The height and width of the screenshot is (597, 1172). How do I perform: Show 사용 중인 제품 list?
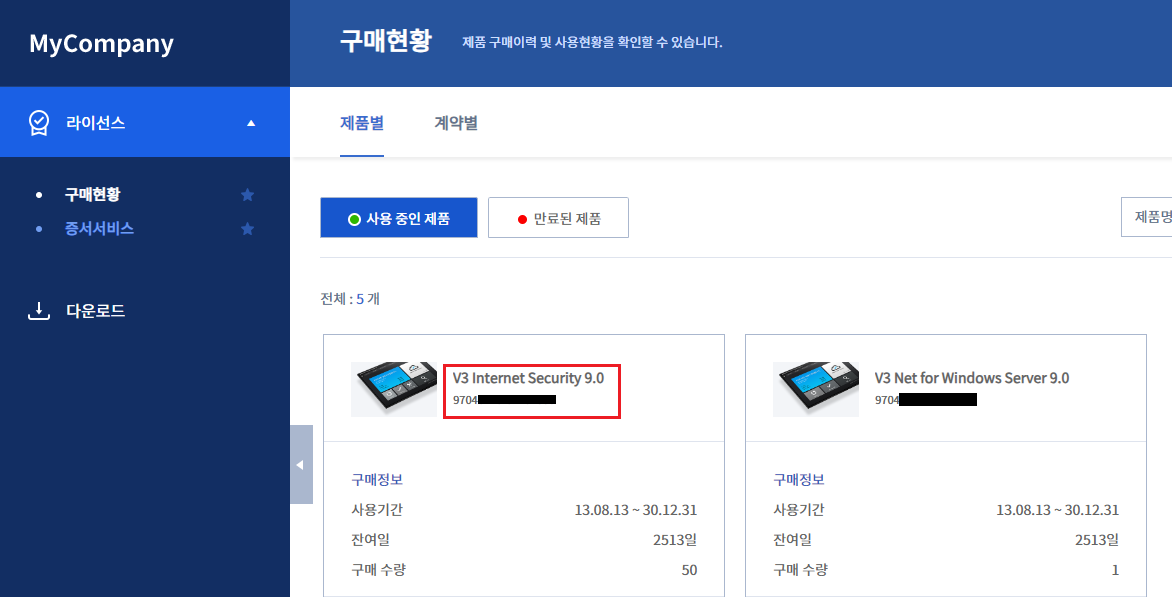[398, 218]
